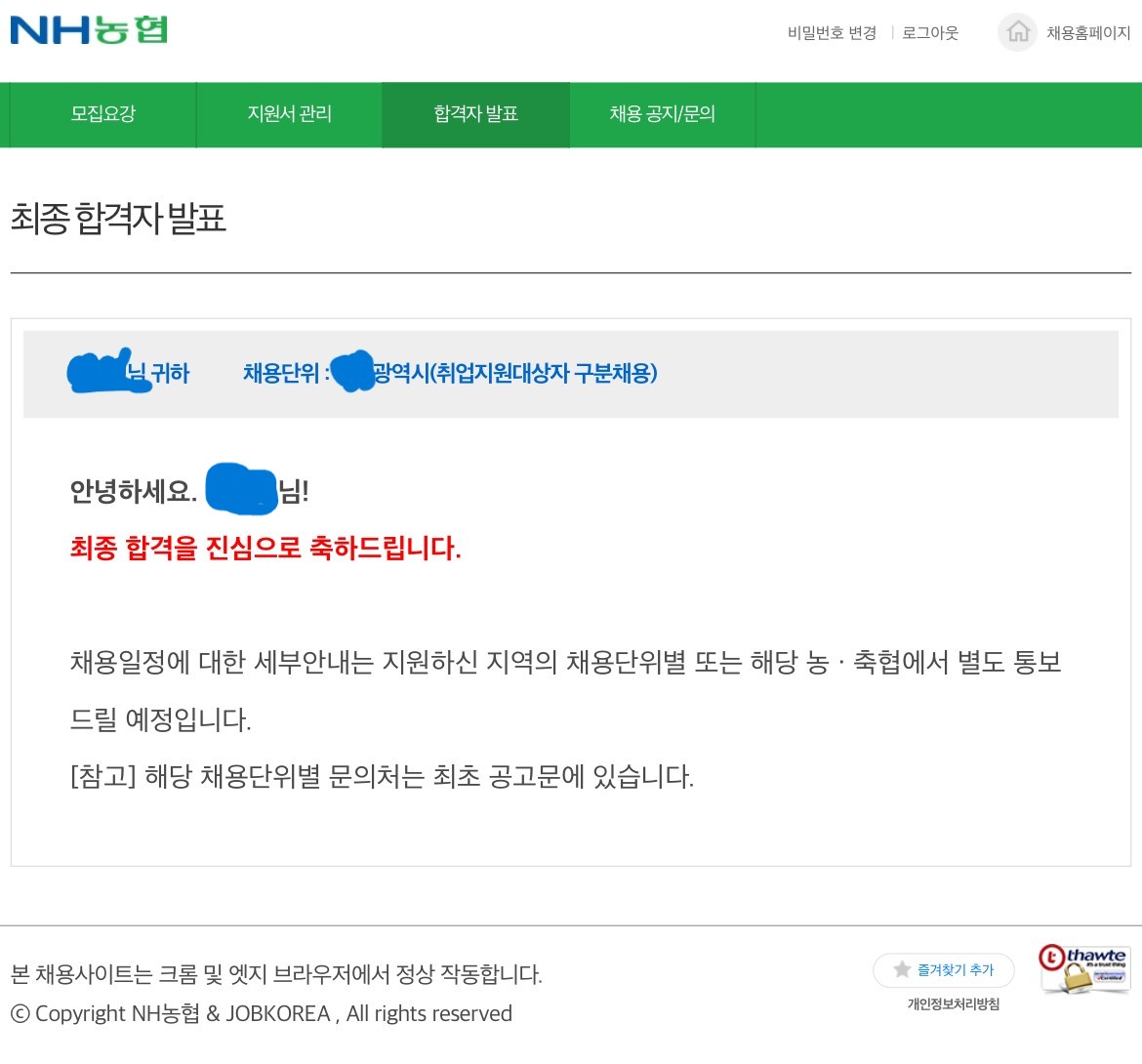Go to 채용홈페이지 text link

[x=1087, y=33]
